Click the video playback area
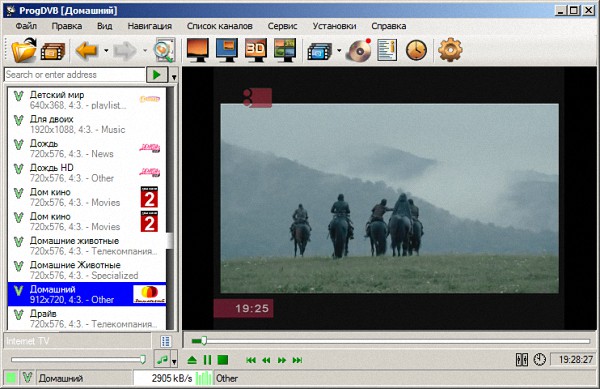Viewport: 600px width, 389px height. (x=389, y=198)
